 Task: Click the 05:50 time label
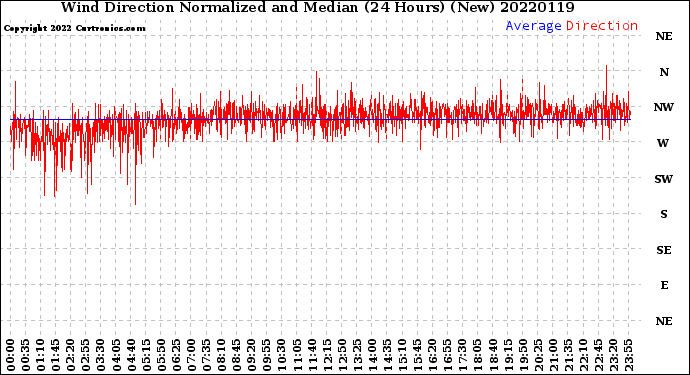coord(161,355)
